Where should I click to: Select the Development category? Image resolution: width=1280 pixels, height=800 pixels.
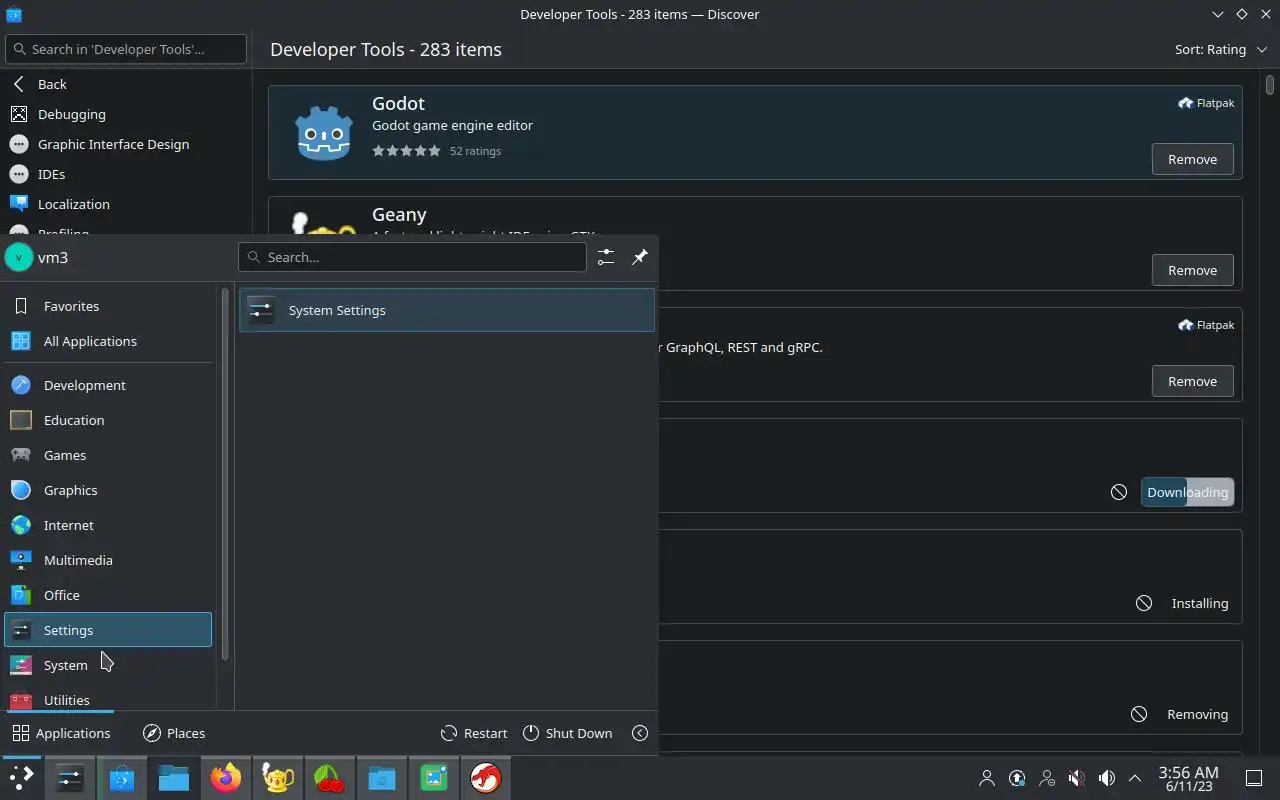[108, 385]
